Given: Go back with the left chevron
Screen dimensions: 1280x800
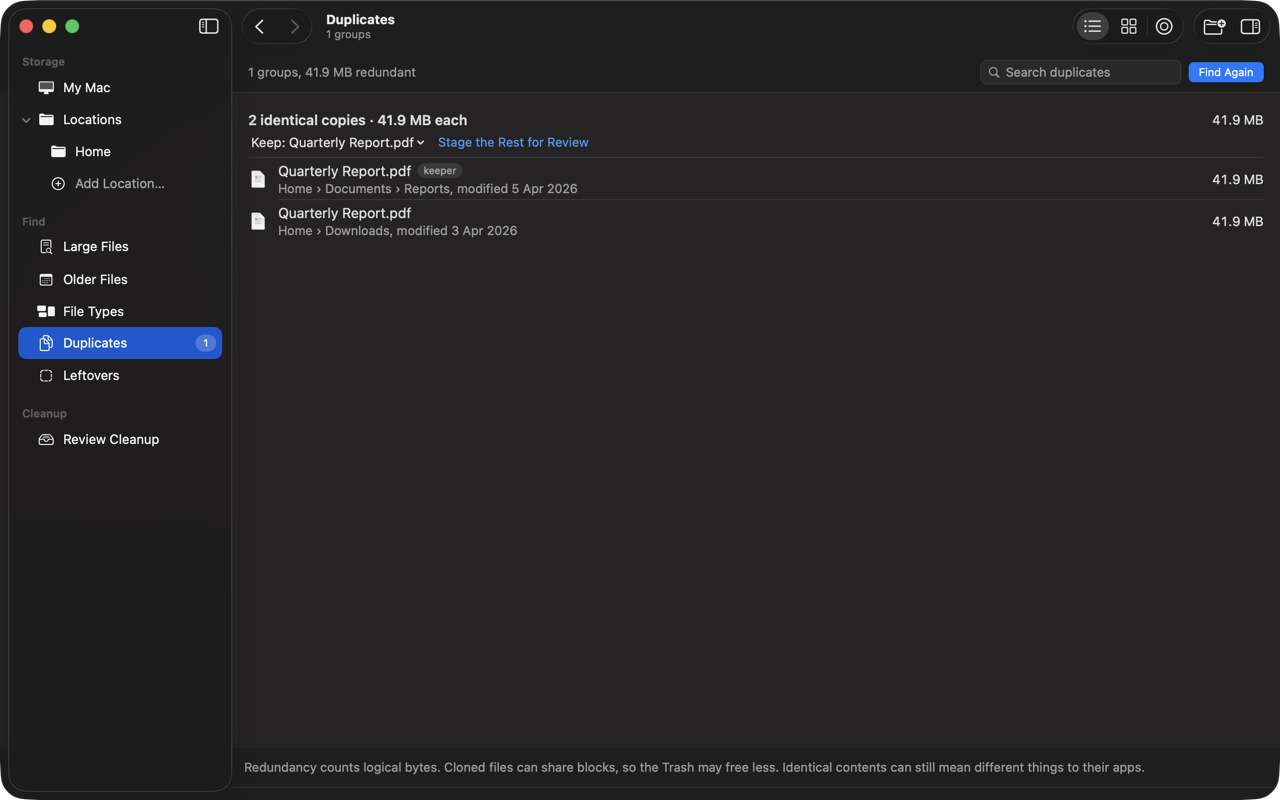Looking at the screenshot, I should [x=260, y=27].
